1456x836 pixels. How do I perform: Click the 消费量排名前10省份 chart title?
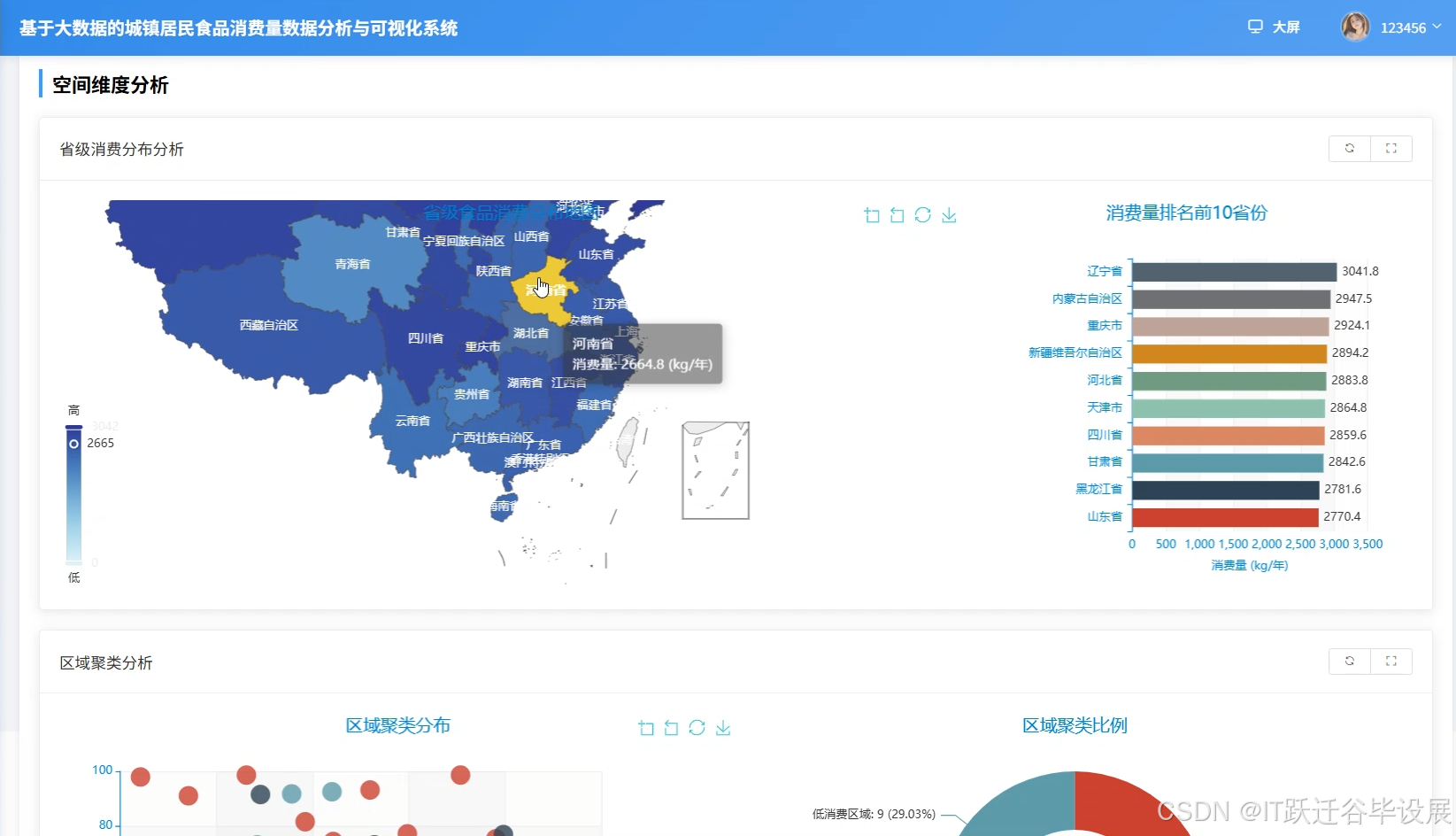click(x=1186, y=213)
